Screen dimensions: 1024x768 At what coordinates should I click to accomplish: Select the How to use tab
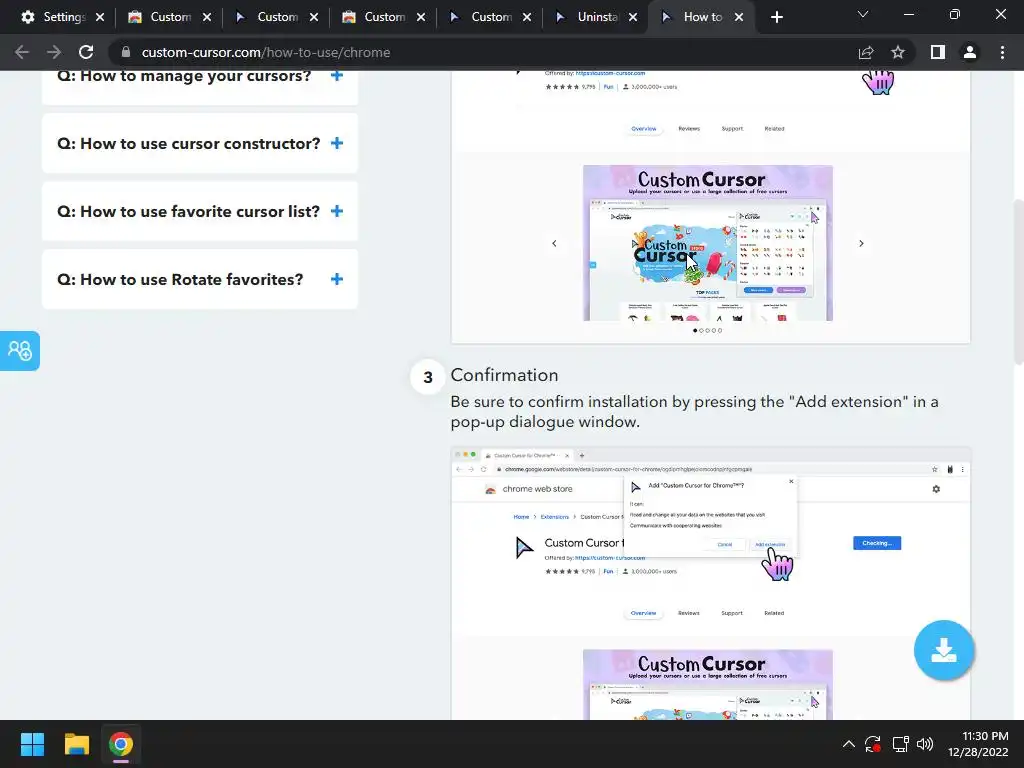coord(703,17)
